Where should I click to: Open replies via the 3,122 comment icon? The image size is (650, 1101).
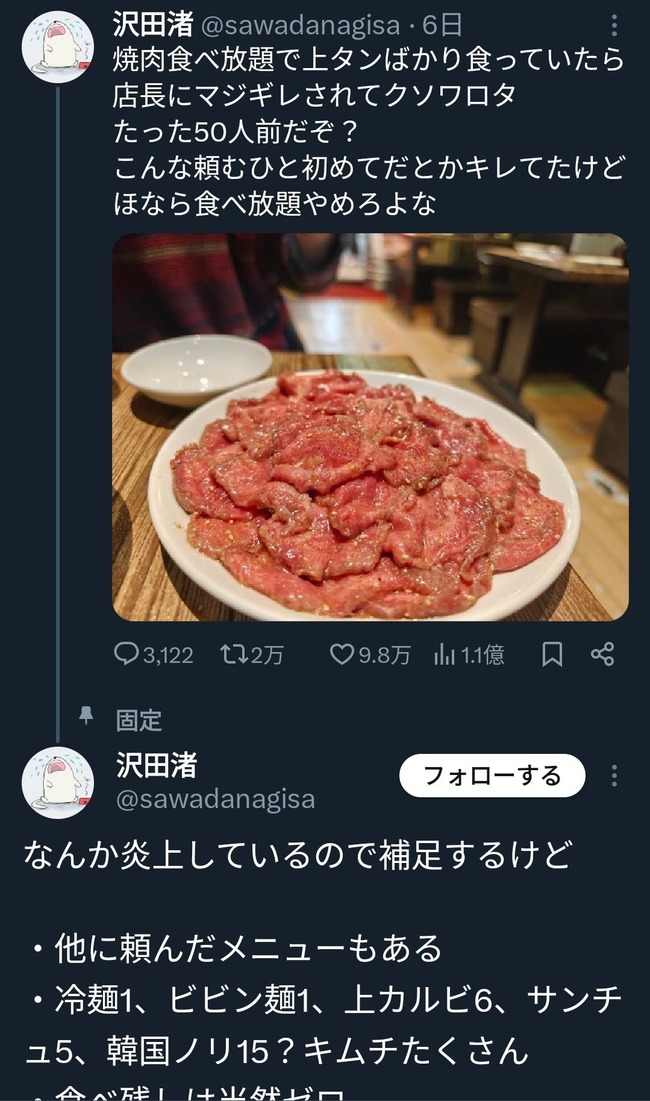coord(127,654)
